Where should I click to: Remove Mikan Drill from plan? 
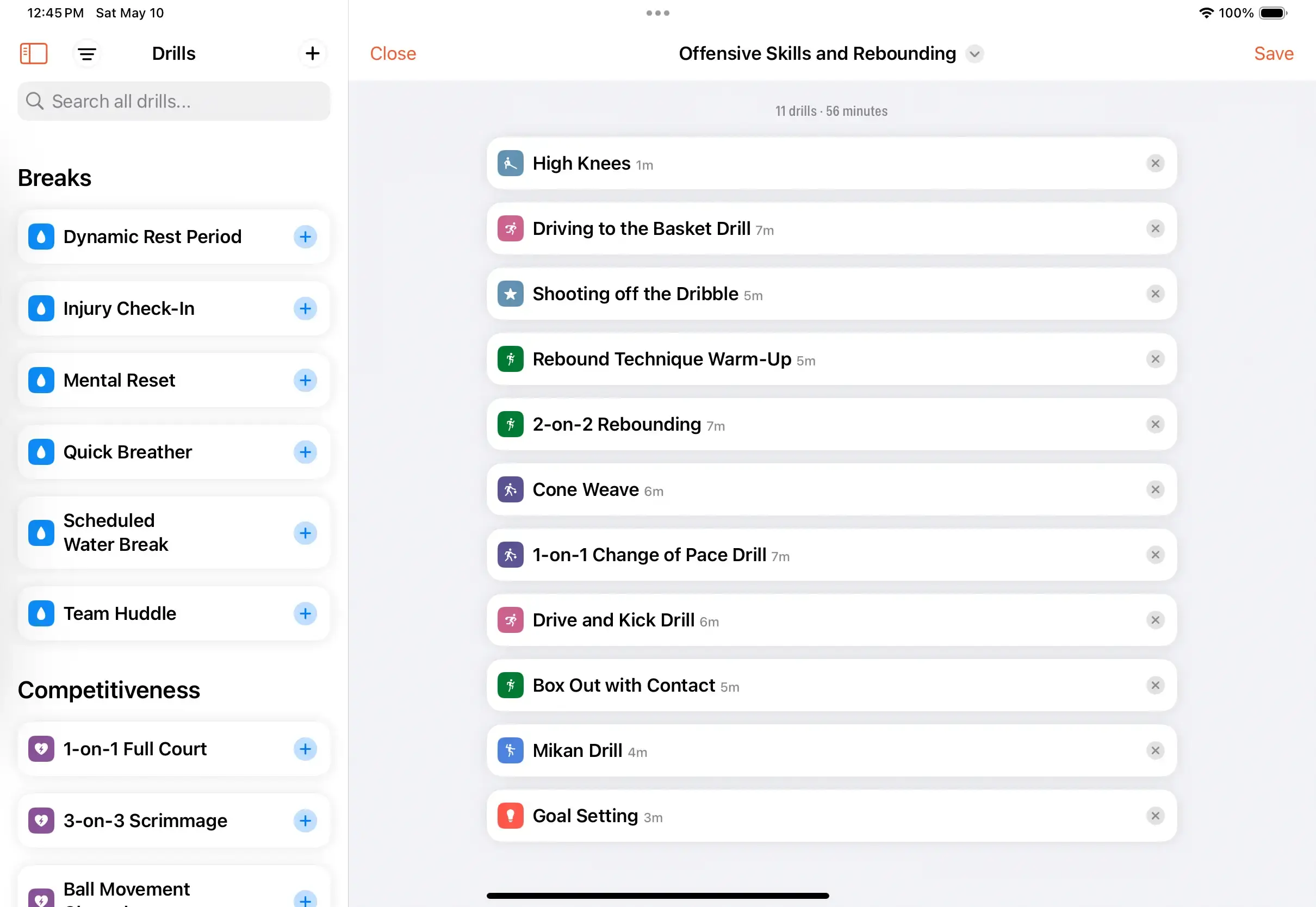pyautogui.click(x=1155, y=751)
